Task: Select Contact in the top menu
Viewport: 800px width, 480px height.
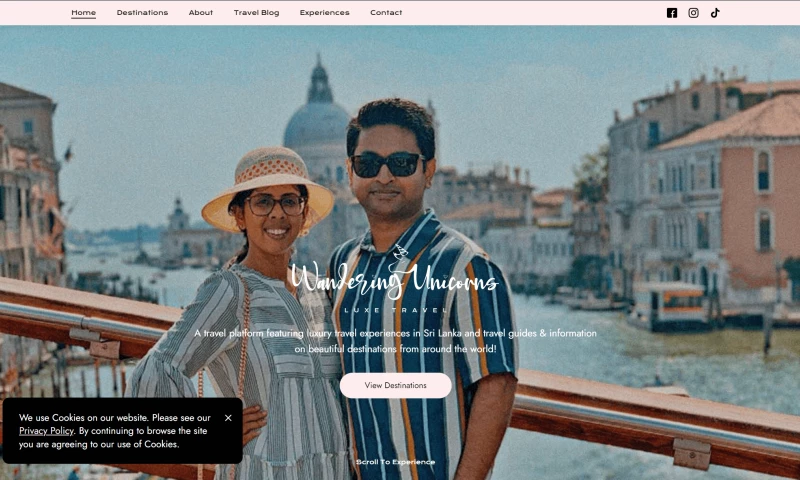Action: click(x=386, y=13)
